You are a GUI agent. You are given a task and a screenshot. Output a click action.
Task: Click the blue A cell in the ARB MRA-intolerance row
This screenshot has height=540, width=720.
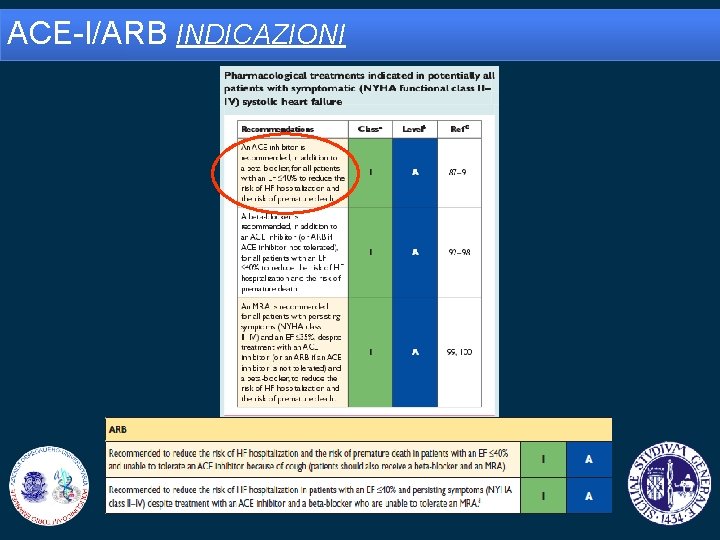tap(589, 496)
